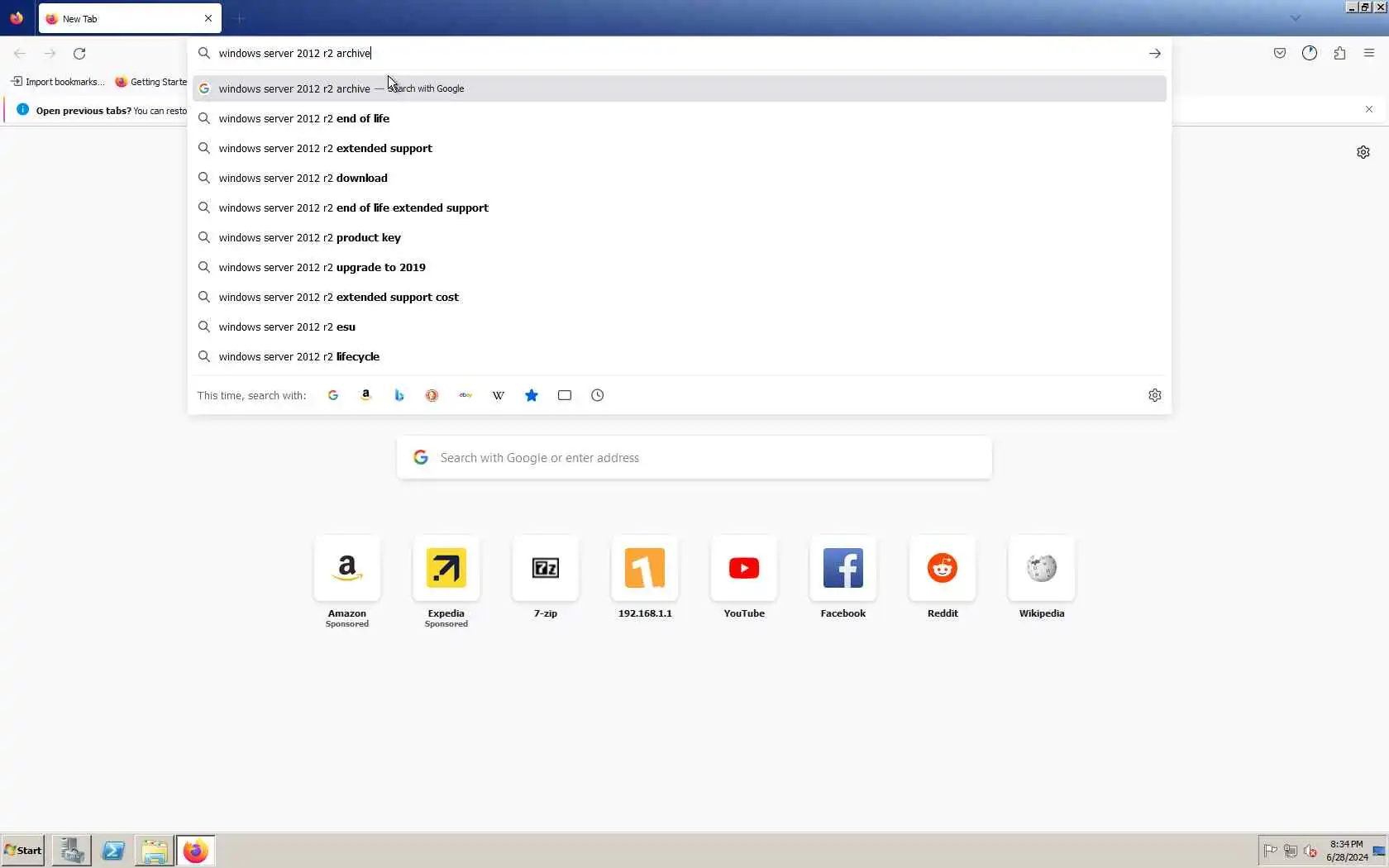Launch Server Manager from the taskbar

[72, 851]
